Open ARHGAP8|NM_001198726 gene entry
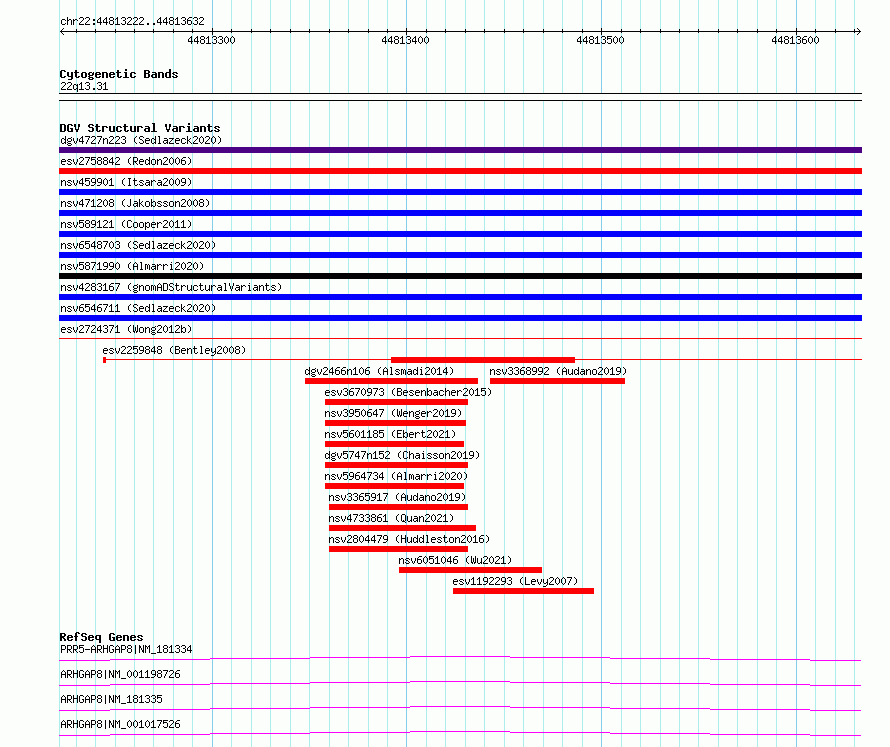The height and width of the screenshot is (747, 890). [x=120, y=674]
